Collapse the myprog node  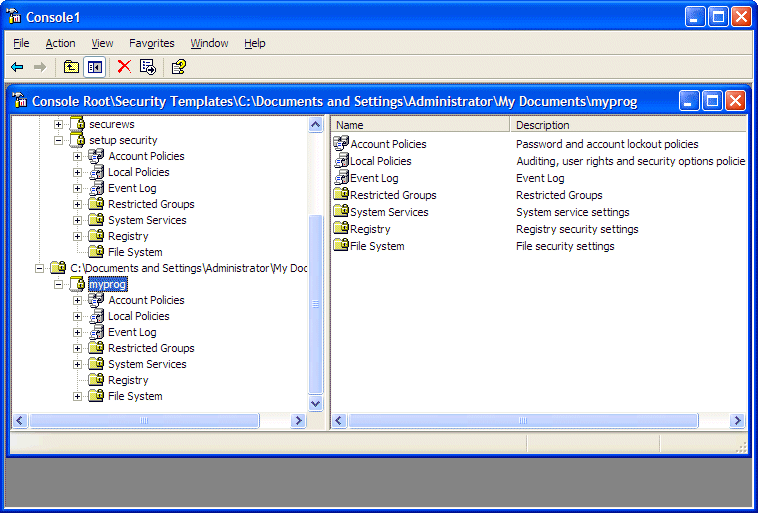(x=58, y=284)
